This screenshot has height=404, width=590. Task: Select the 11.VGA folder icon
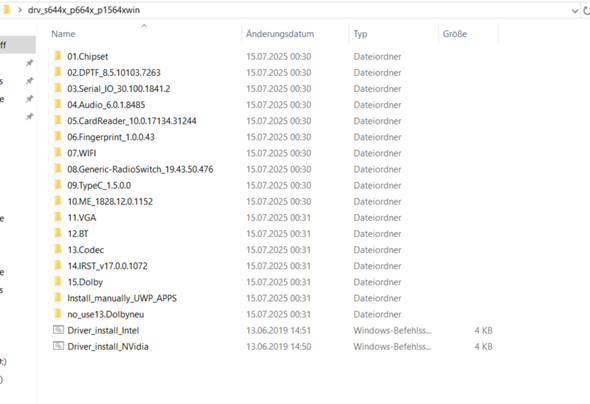(x=58, y=217)
